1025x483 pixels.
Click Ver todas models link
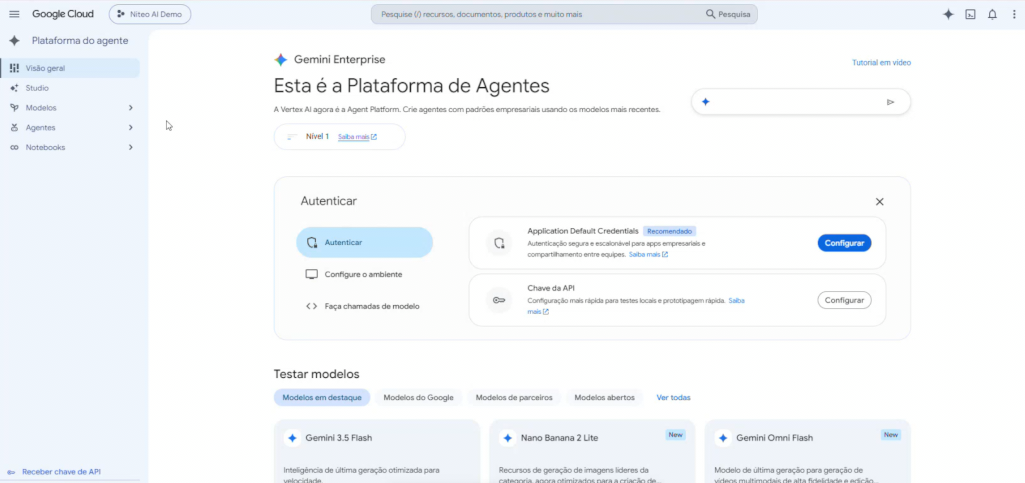pyautogui.click(x=673, y=397)
